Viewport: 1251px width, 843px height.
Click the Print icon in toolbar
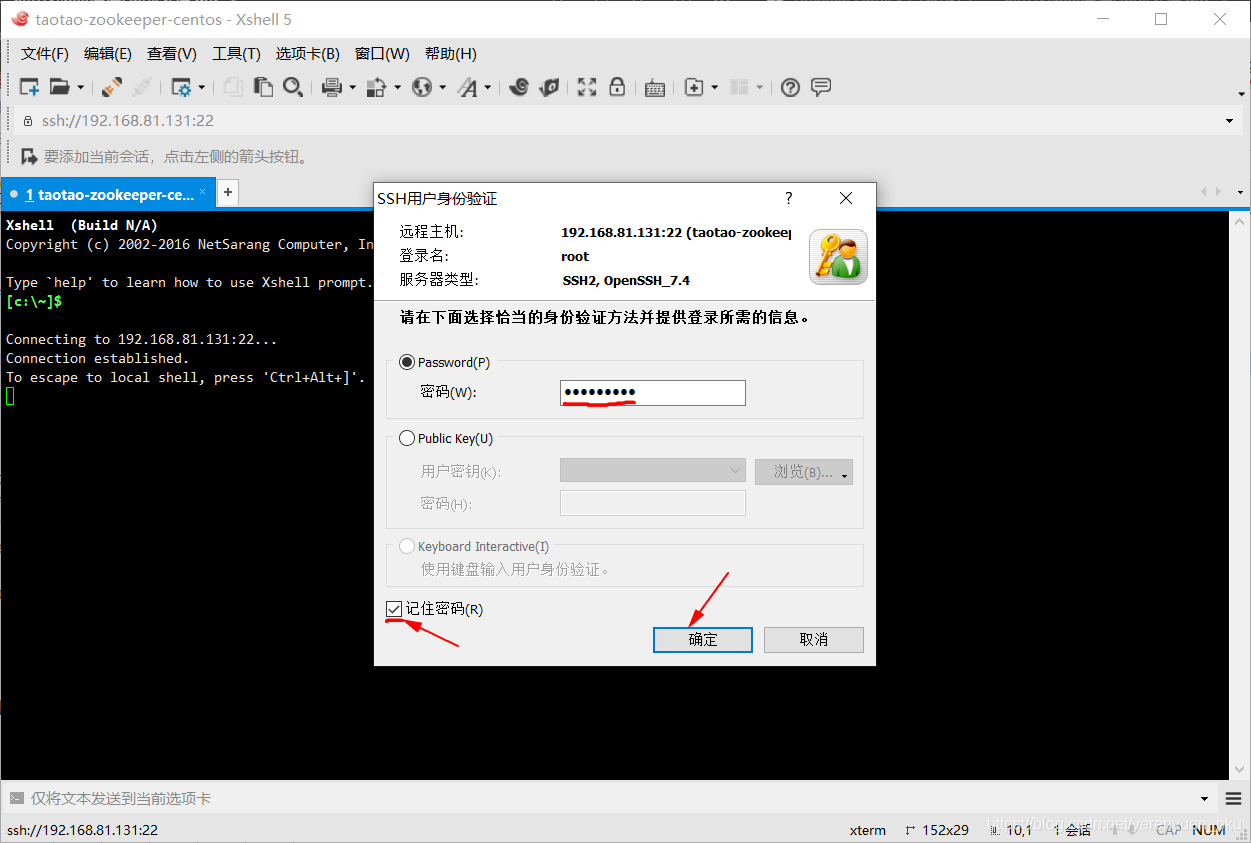pos(332,87)
